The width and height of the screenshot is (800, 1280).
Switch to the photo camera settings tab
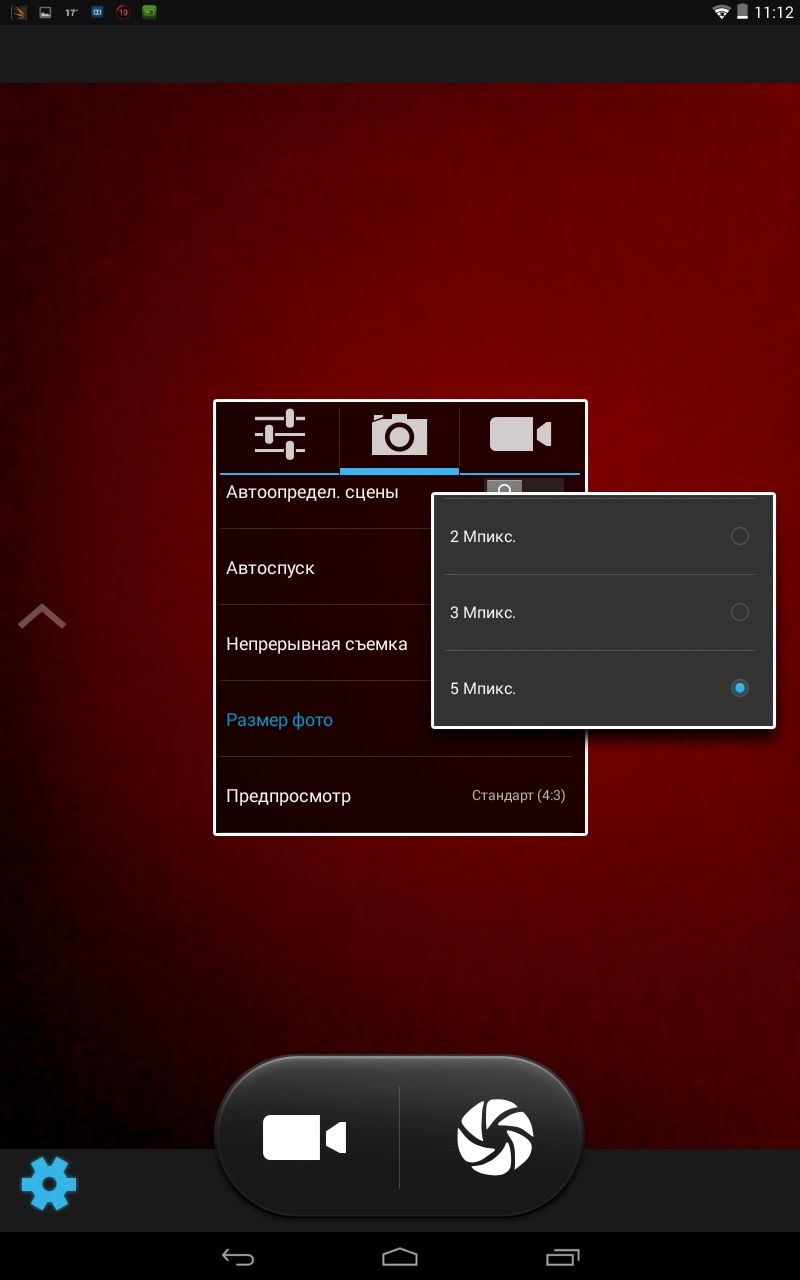click(x=399, y=435)
